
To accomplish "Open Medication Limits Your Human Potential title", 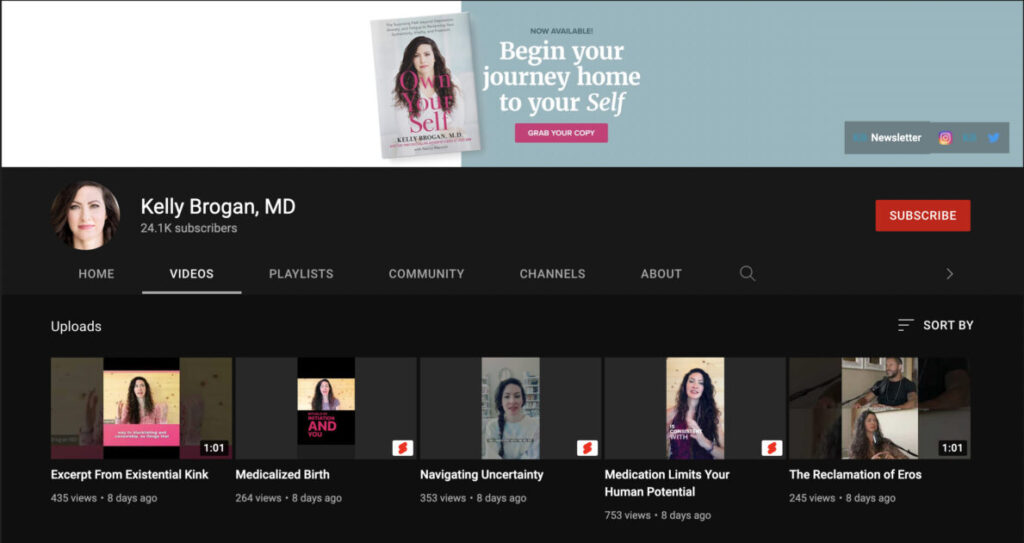I will [x=667, y=483].
